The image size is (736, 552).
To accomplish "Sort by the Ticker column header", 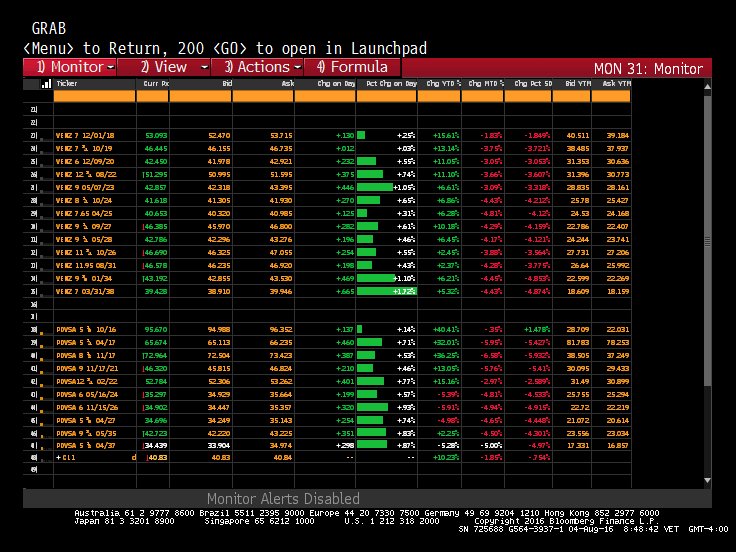I will point(67,84).
